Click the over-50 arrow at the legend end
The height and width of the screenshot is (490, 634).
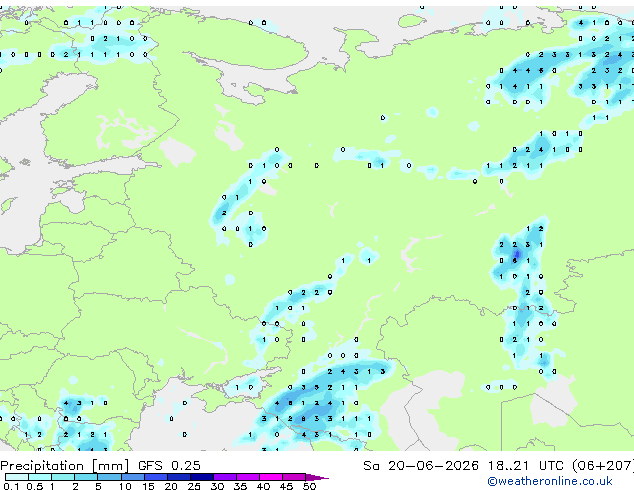point(317,477)
